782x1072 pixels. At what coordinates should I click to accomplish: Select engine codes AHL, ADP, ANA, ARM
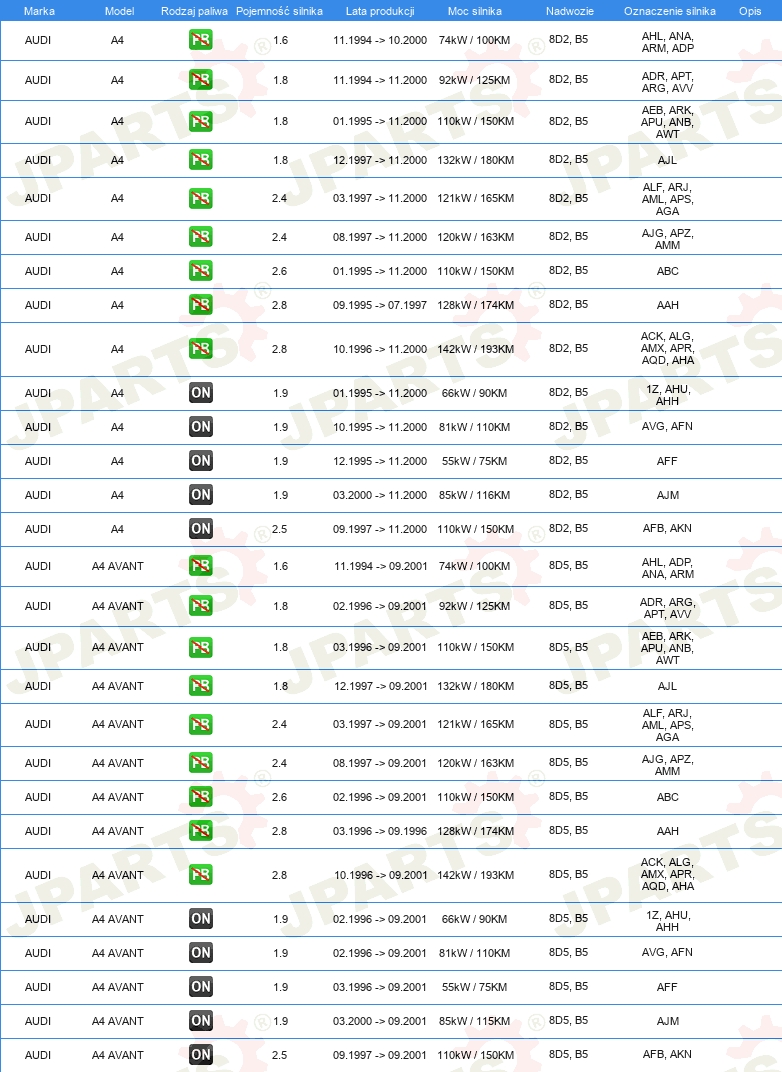[668, 568]
